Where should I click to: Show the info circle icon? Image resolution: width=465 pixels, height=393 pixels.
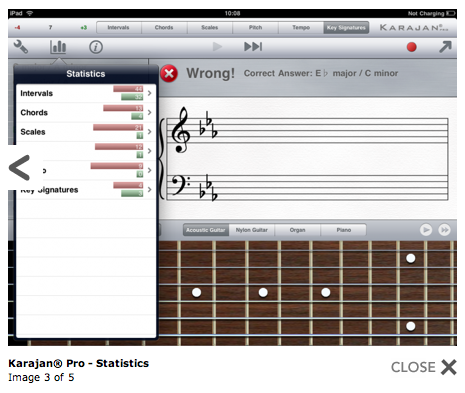point(96,47)
